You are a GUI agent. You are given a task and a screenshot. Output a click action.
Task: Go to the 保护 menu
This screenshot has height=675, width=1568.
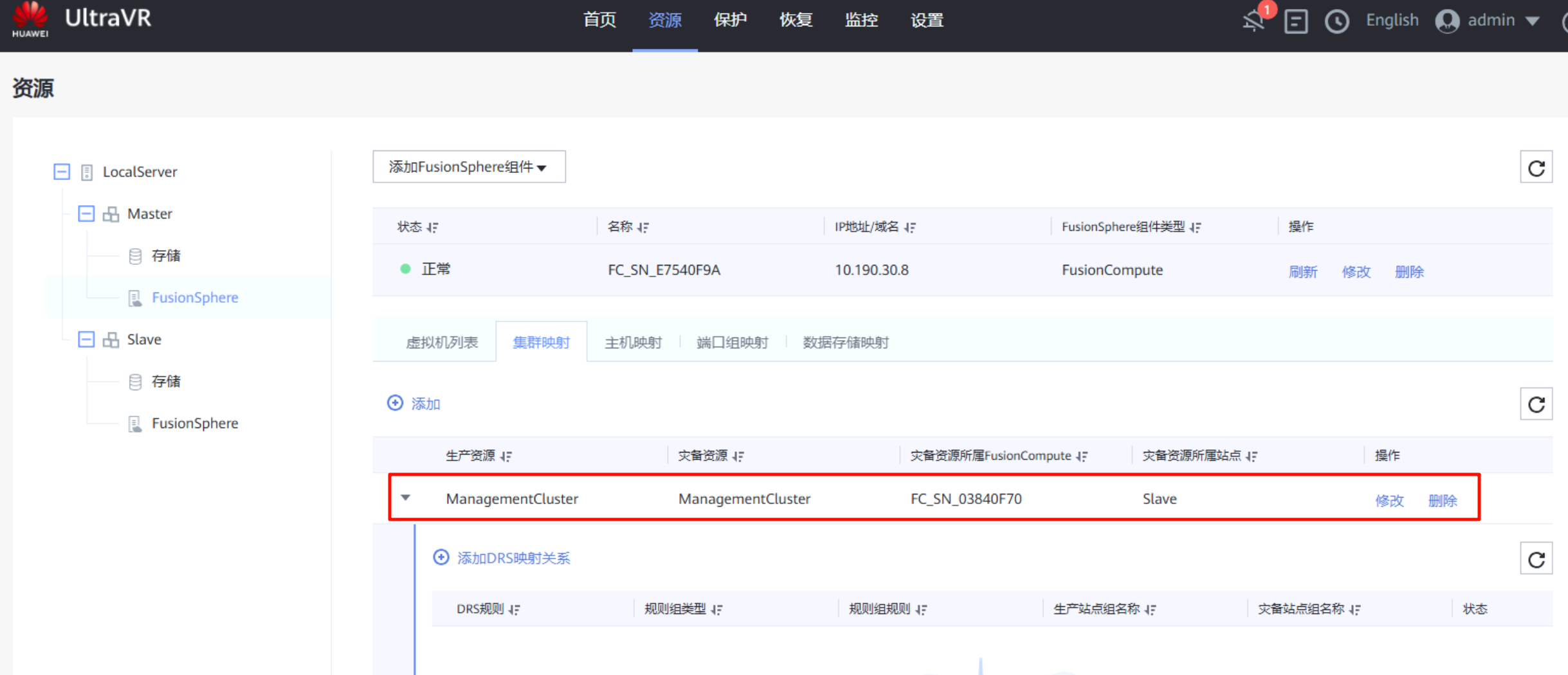(730, 21)
